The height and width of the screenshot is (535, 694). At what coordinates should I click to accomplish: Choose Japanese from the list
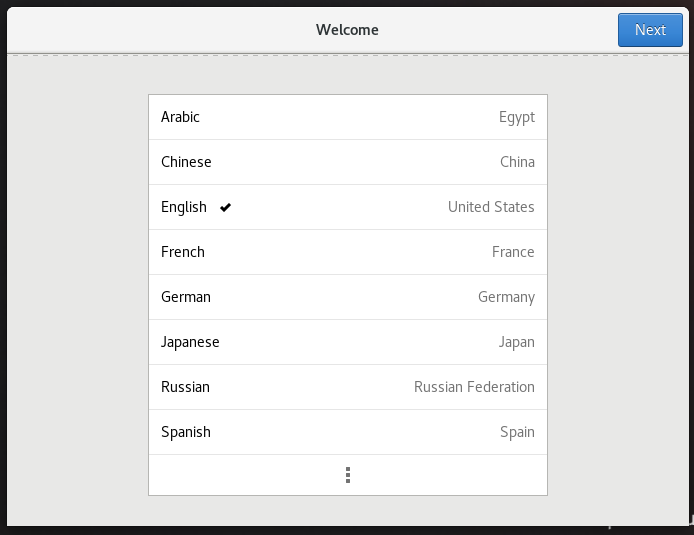click(348, 342)
